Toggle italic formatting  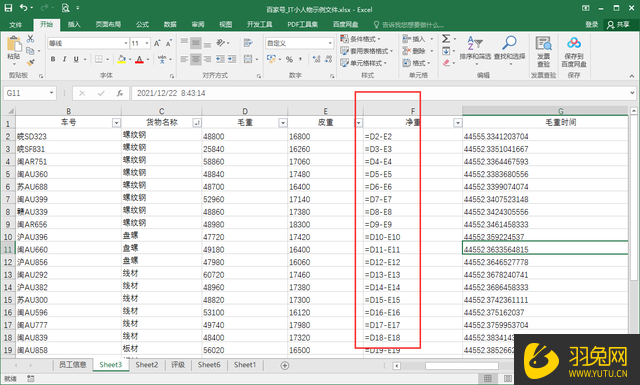[x=64, y=59]
